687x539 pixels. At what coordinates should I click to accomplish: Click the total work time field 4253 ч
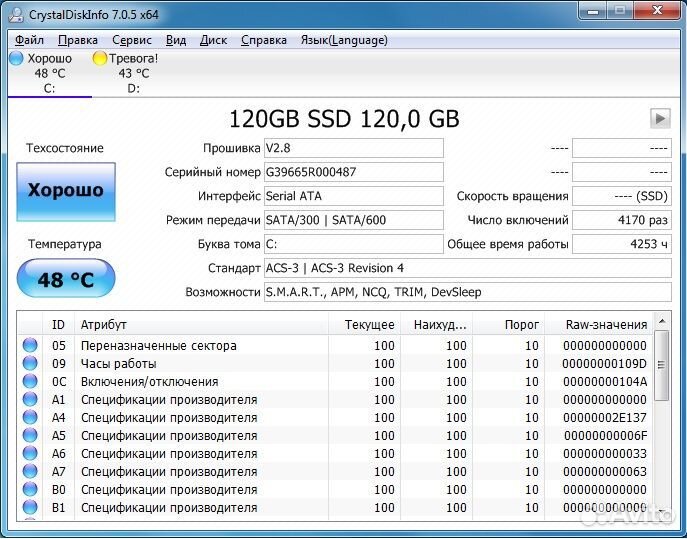pos(622,244)
